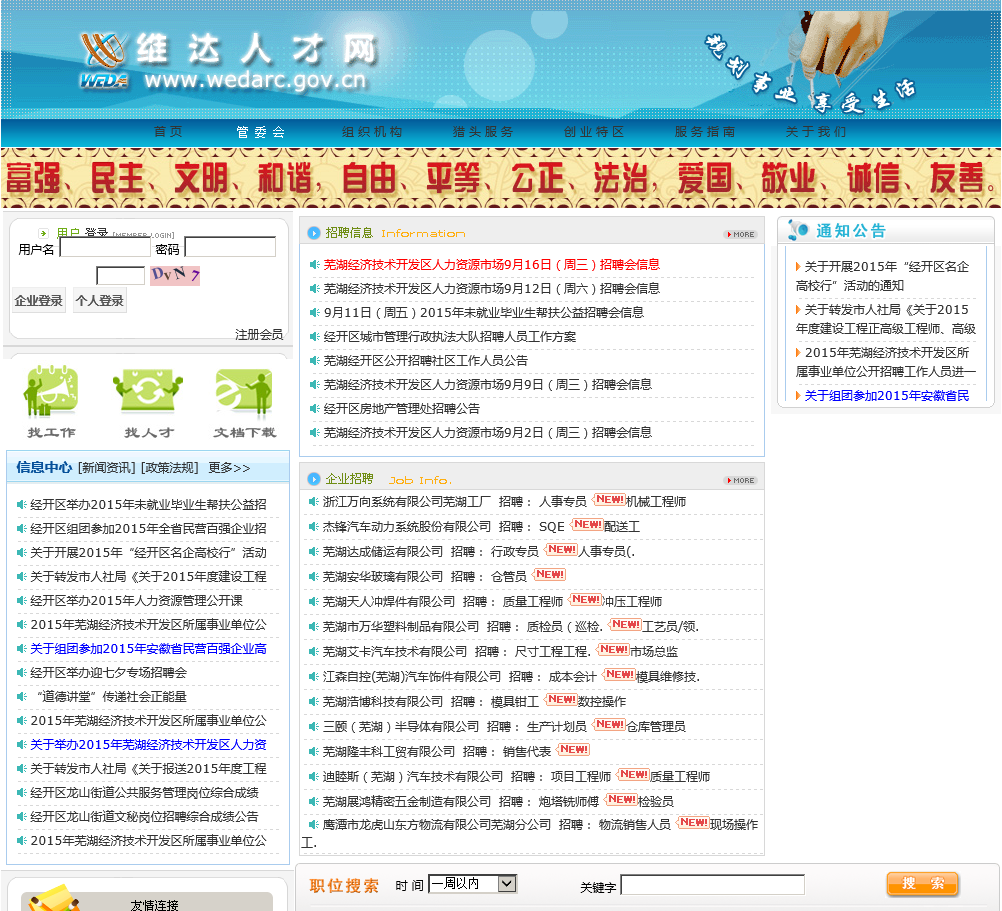
Task: Open the 时间 dropdown showing 一周以内
Action: pyautogui.click(x=472, y=884)
